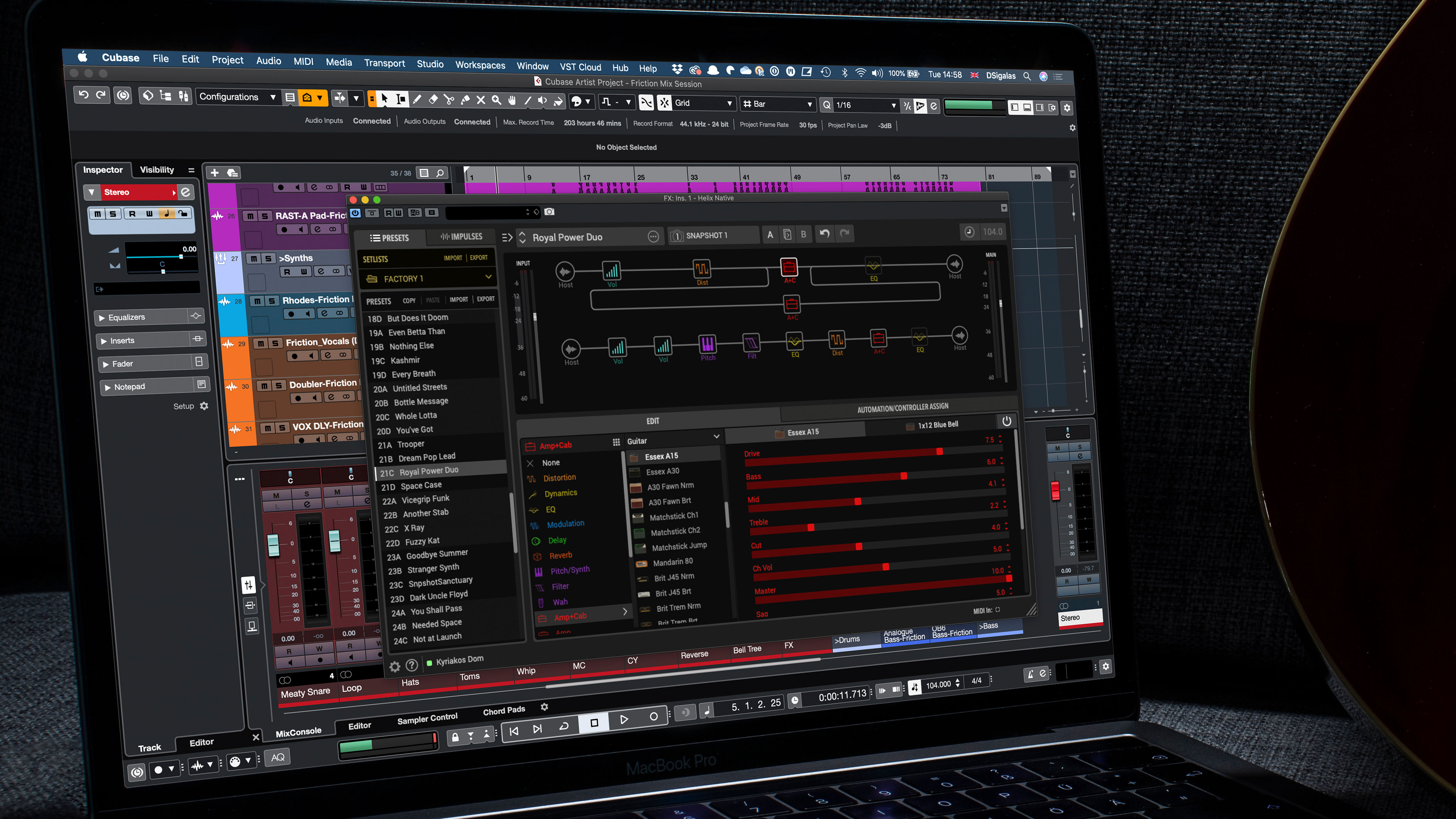1456x819 pixels.
Task: Toggle the Helix plugin bypass power button
Action: (x=356, y=213)
